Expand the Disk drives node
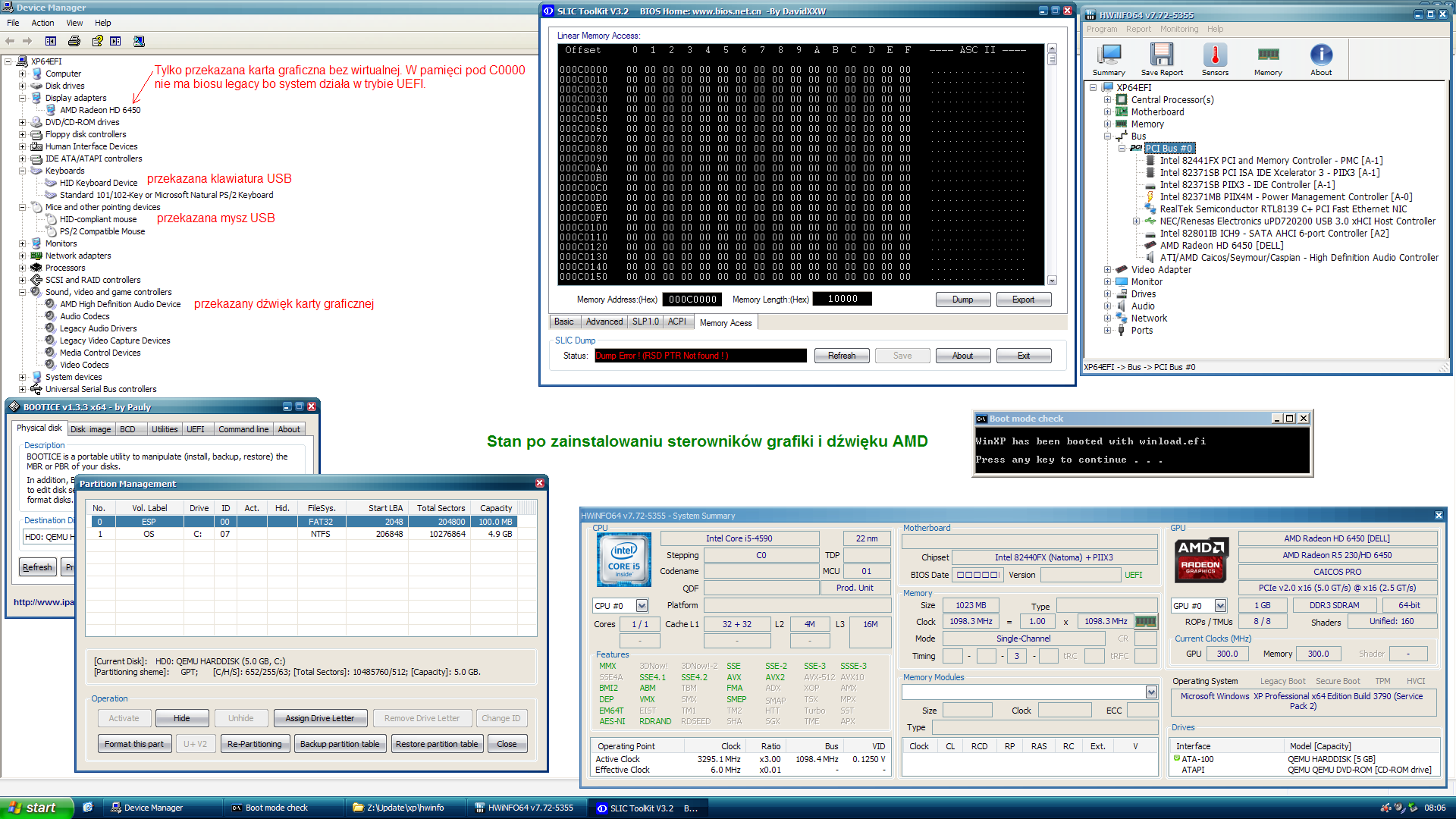 pyautogui.click(x=23, y=86)
